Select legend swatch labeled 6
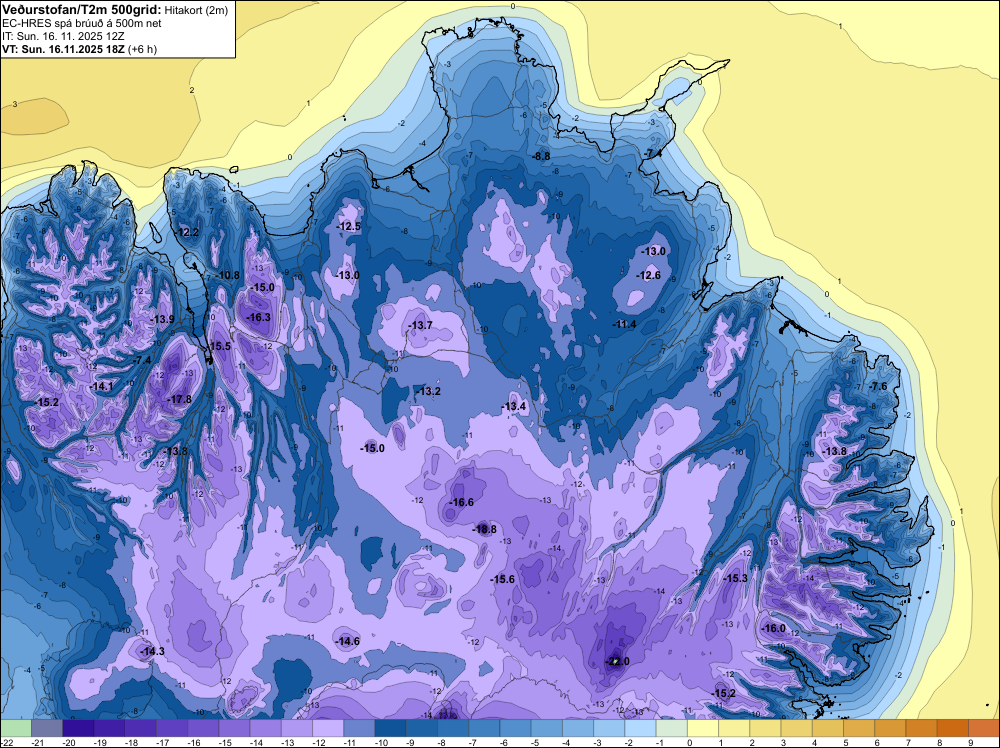 click(x=891, y=728)
